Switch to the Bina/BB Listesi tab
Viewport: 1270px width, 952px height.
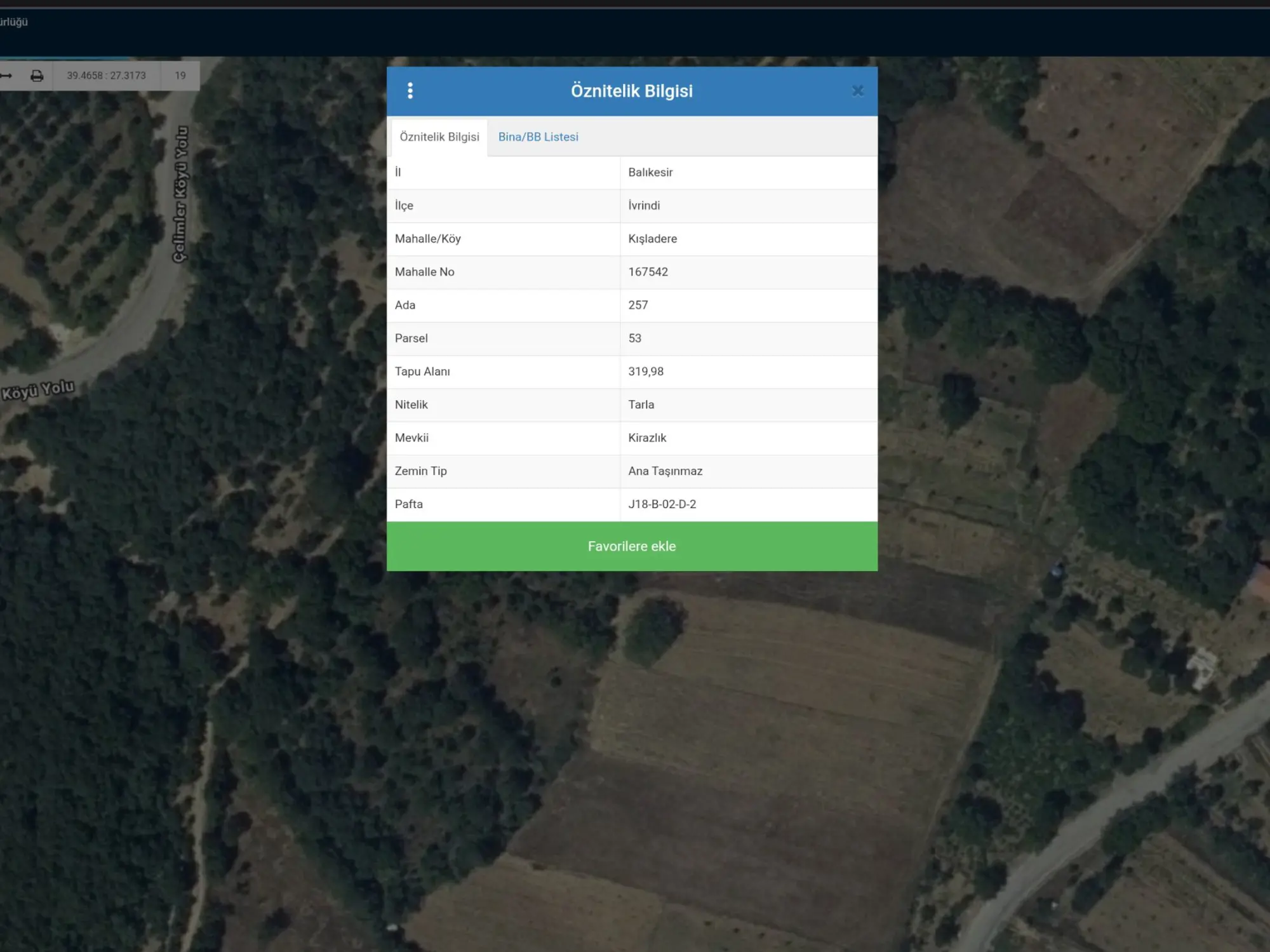click(x=538, y=137)
